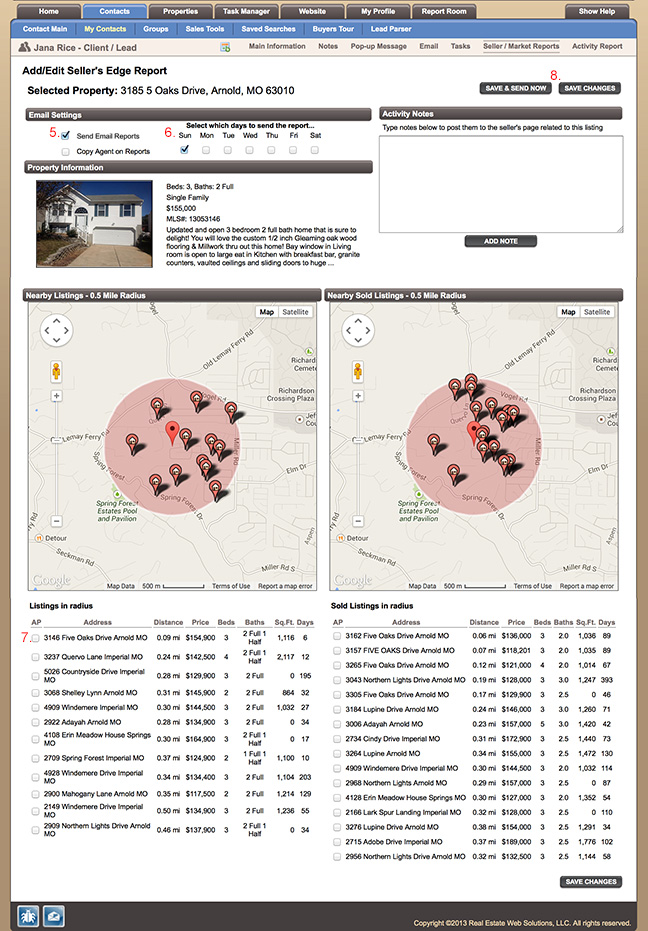The width and height of the screenshot is (648, 931).
Task: Click bottom Save Changes button
Action: (x=591, y=882)
